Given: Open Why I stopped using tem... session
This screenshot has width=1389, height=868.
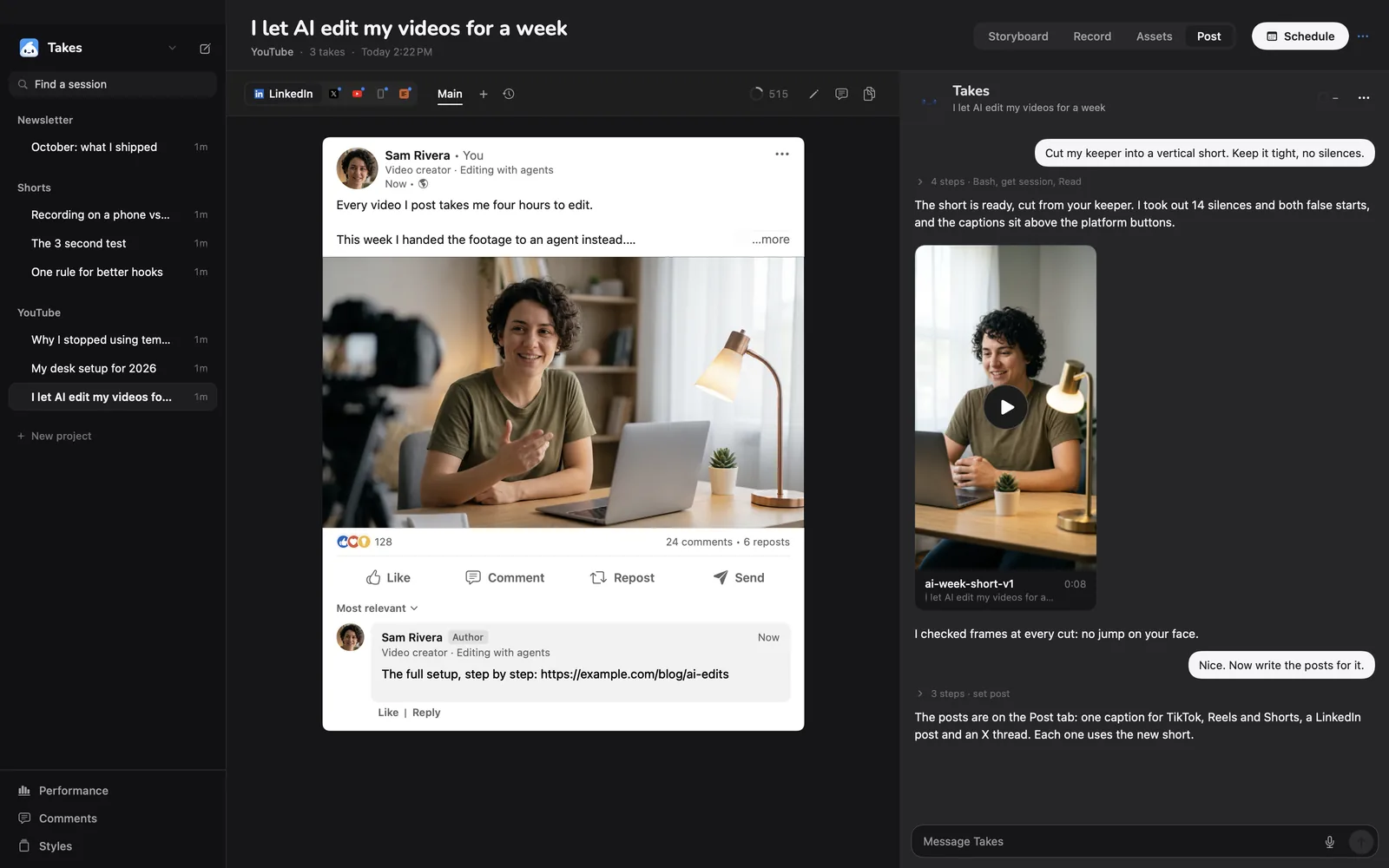Looking at the screenshot, I should click(x=113, y=339).
